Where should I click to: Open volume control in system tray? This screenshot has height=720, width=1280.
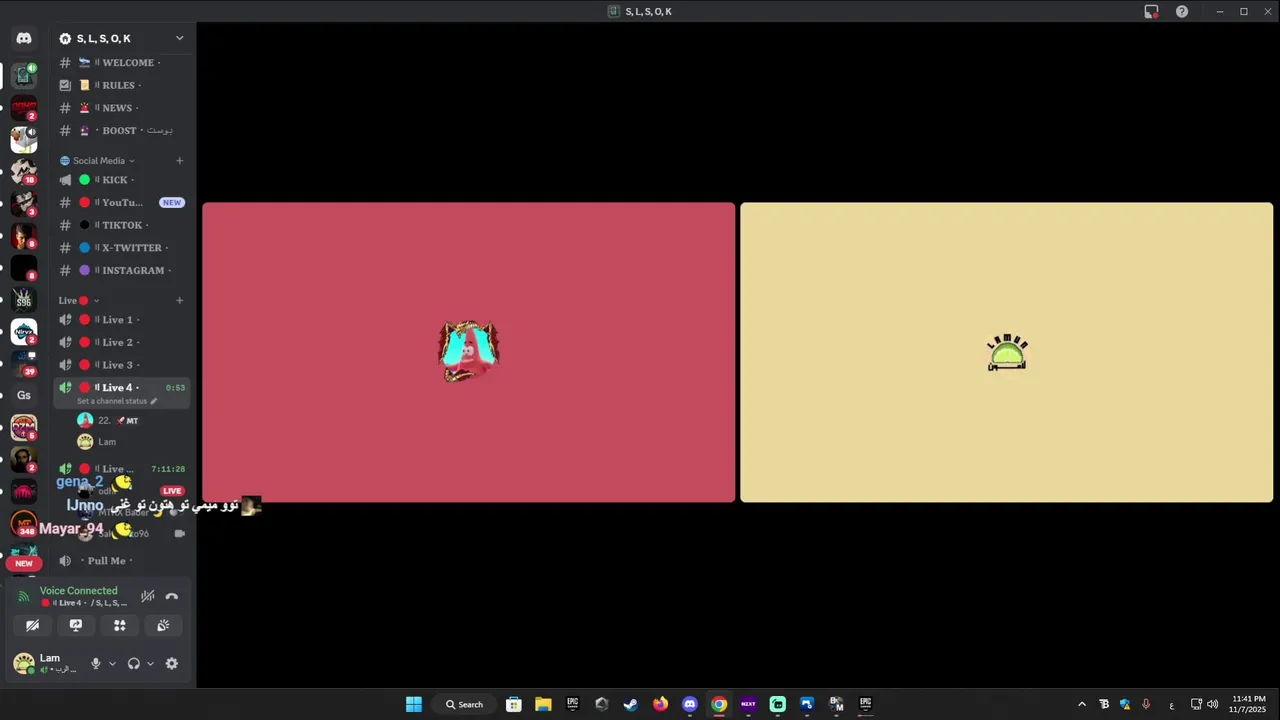pos(1213,704)
